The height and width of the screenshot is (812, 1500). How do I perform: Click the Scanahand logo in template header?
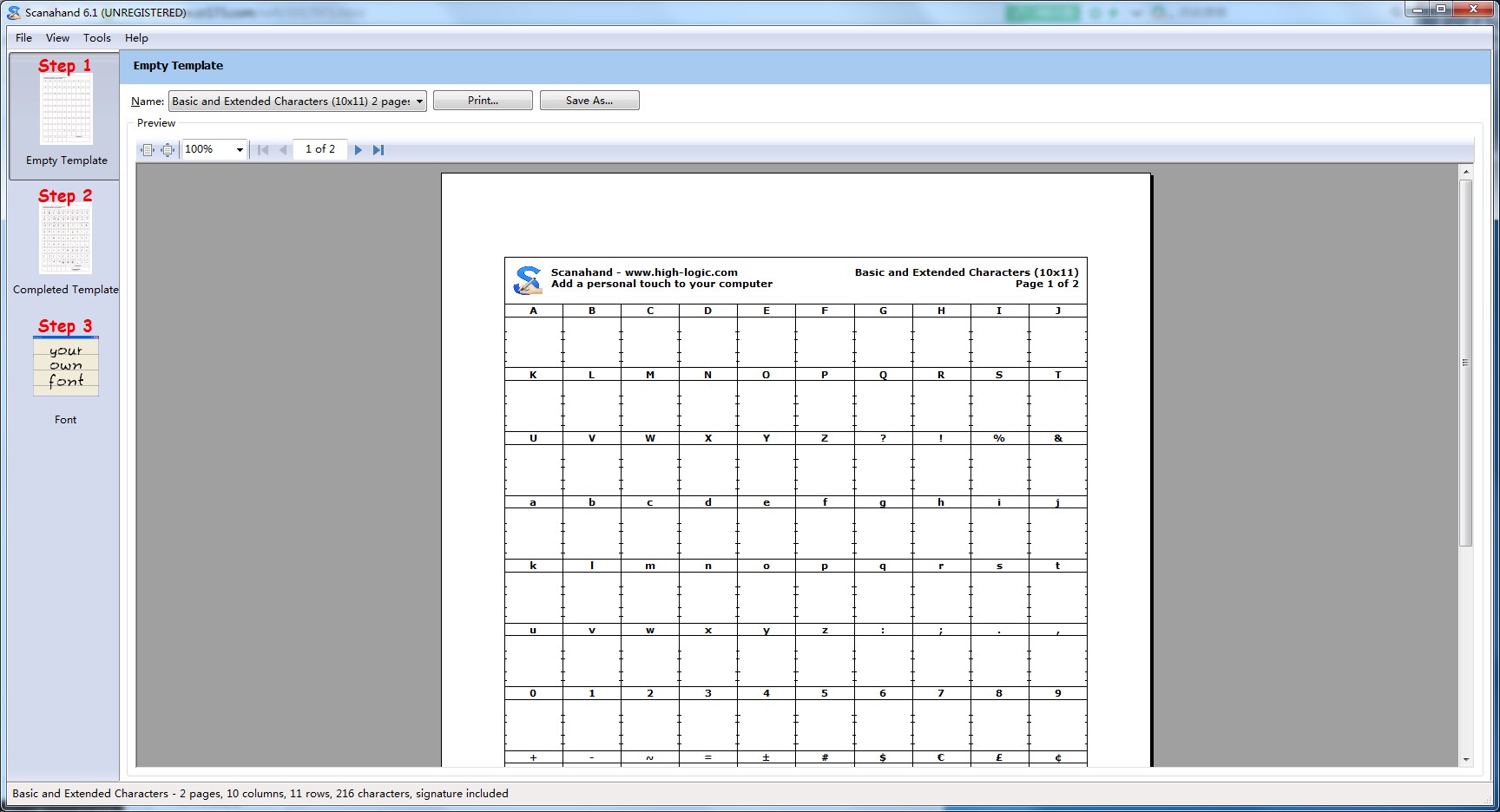527,280
